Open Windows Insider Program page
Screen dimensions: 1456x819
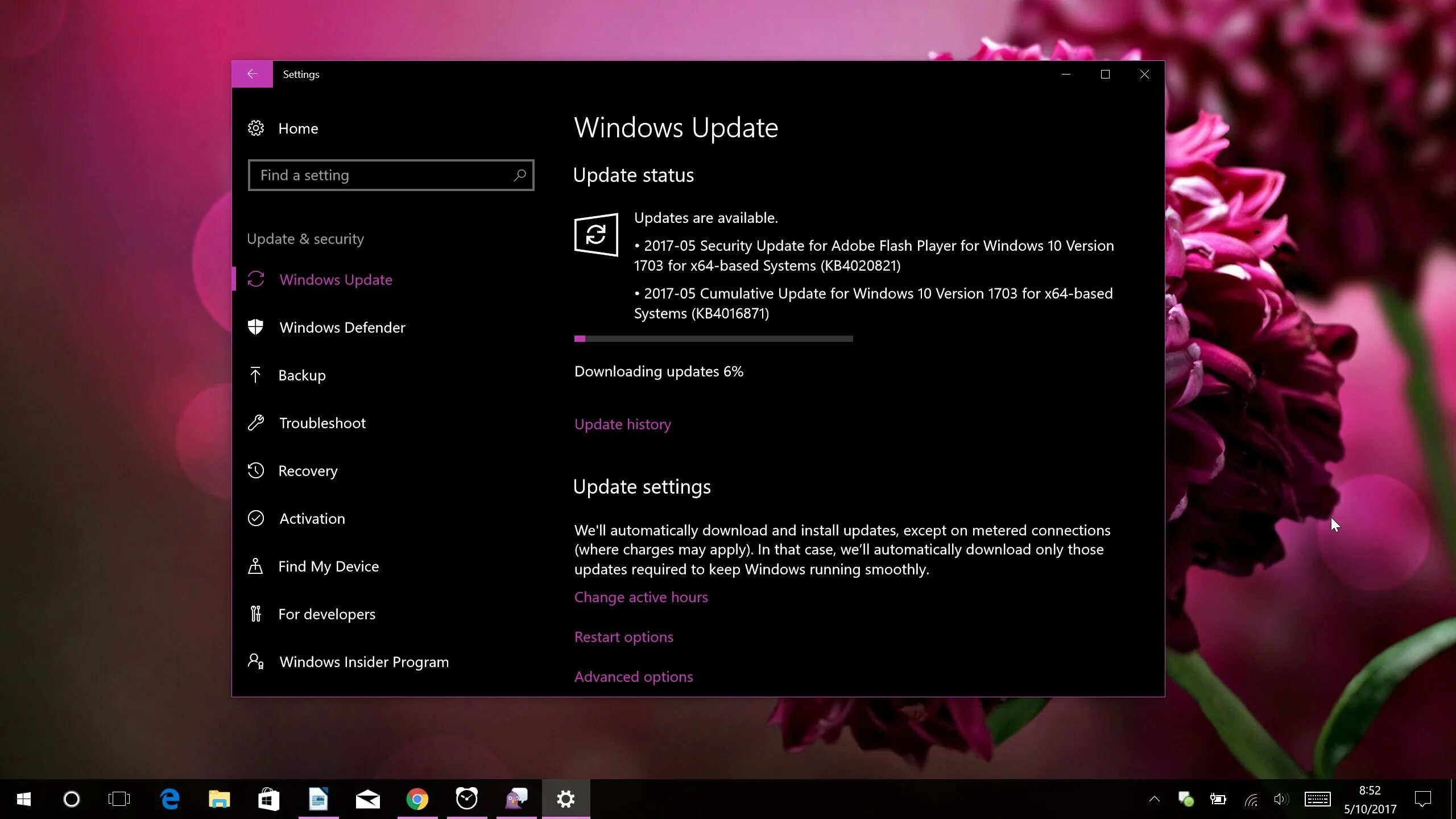click(364, 661)
